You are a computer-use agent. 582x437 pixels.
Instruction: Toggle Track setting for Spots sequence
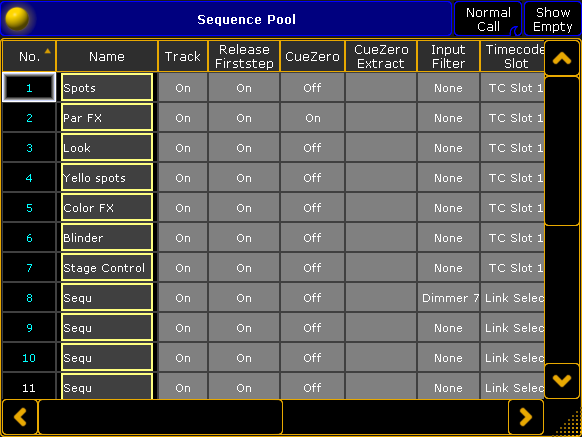183,88
